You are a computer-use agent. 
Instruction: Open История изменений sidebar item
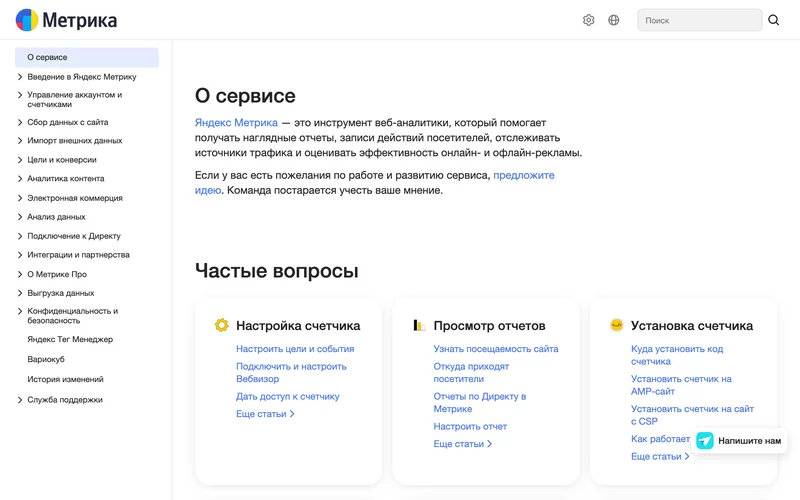point(65,379)
